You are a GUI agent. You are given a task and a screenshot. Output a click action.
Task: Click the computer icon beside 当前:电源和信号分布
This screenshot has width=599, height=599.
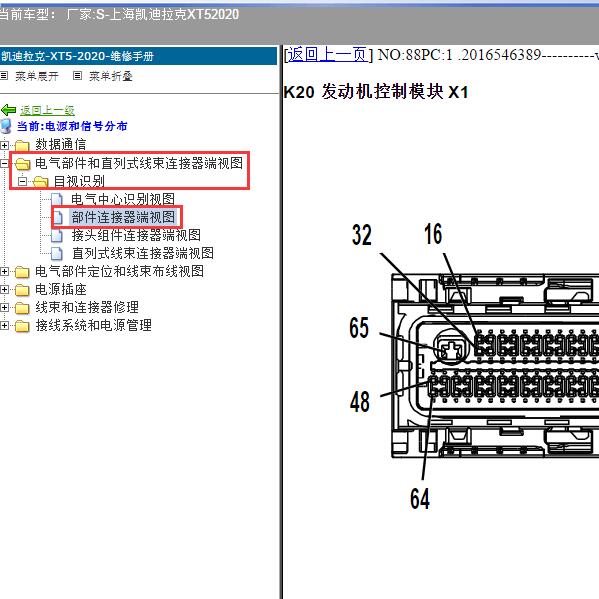point(6,126)
